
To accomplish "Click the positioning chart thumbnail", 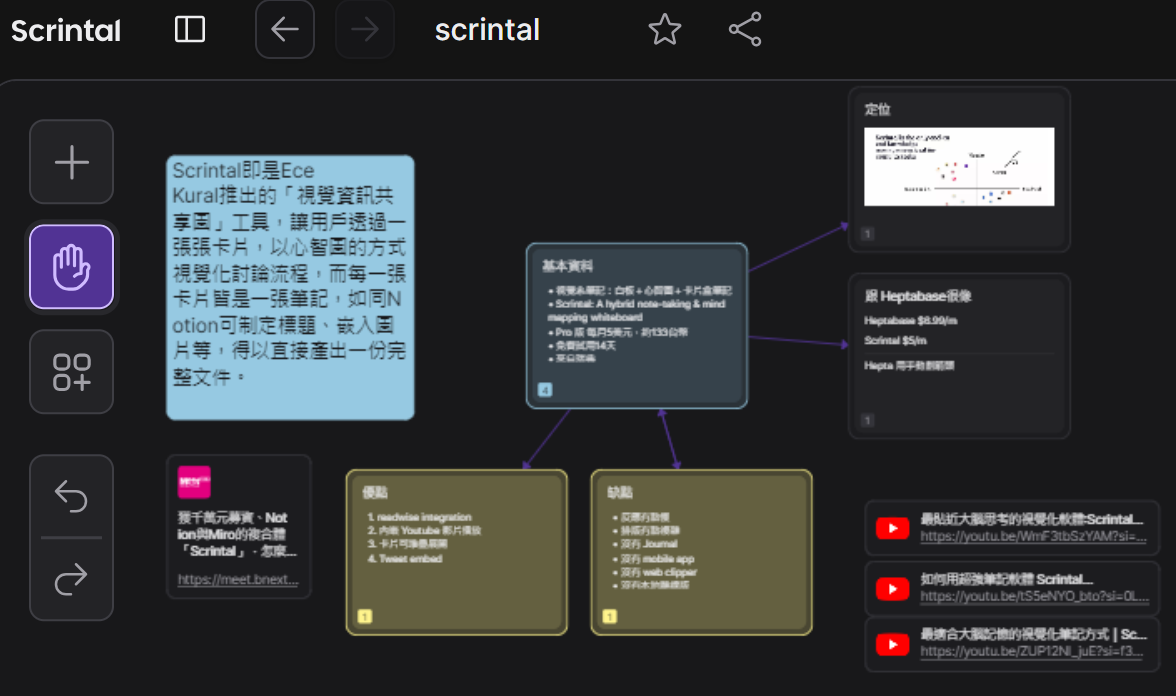I will 959,166.
